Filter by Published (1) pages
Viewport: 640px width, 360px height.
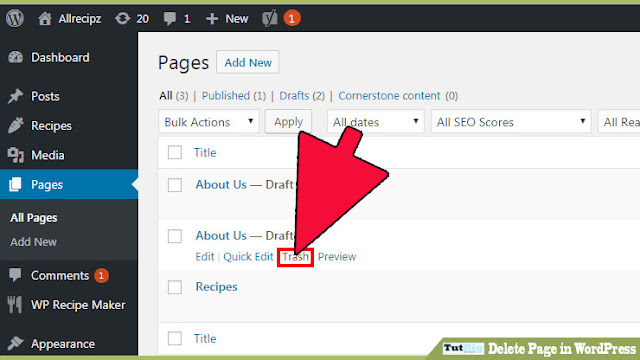click(234, 96)
